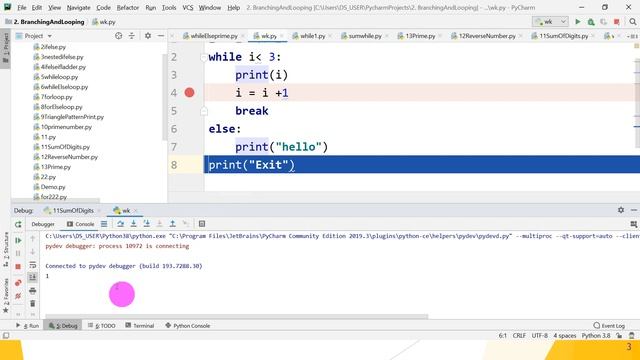Collapse the while block fold marker

(203, 58)
